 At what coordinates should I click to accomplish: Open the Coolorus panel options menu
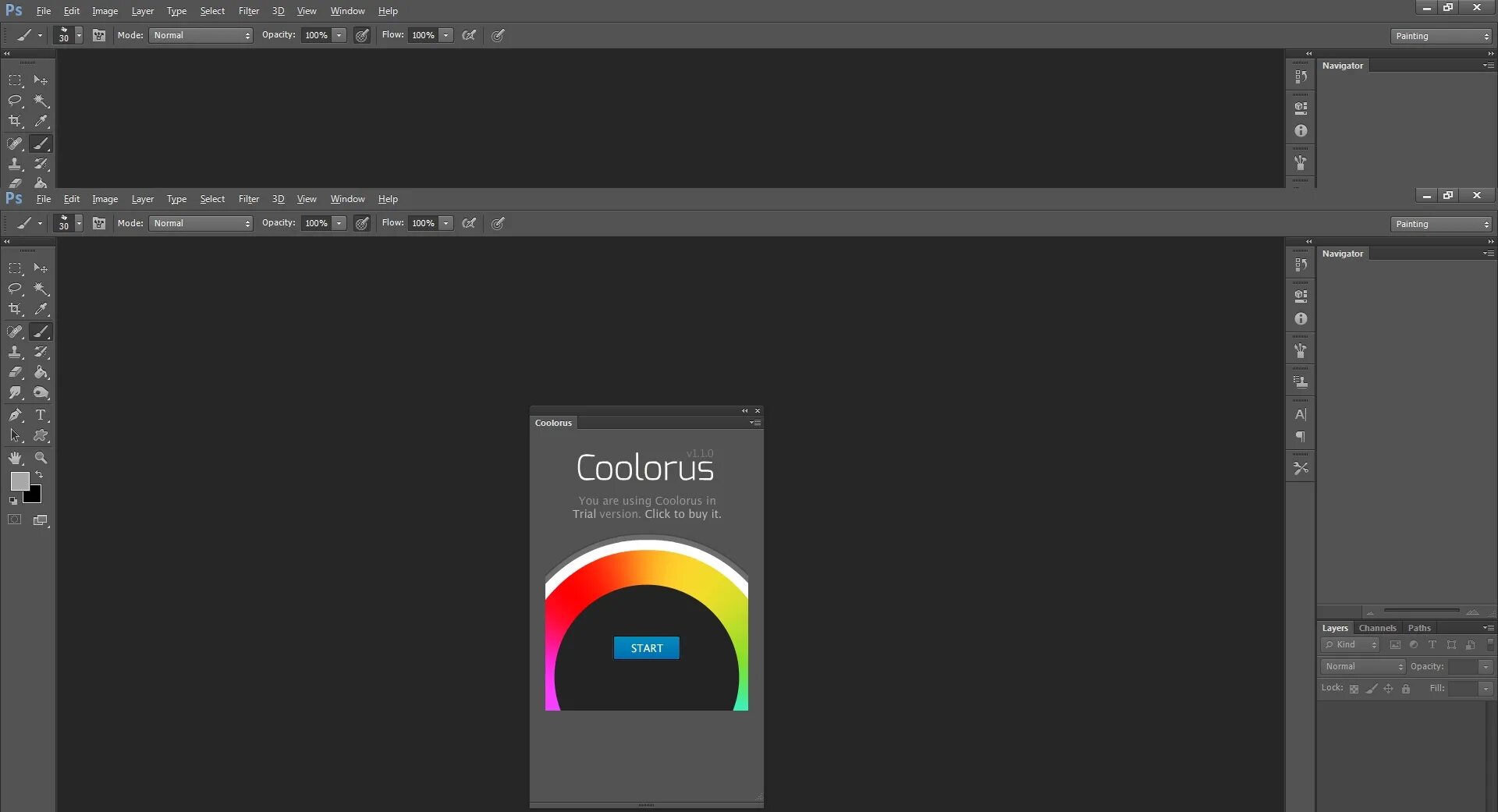pos(755,423)
